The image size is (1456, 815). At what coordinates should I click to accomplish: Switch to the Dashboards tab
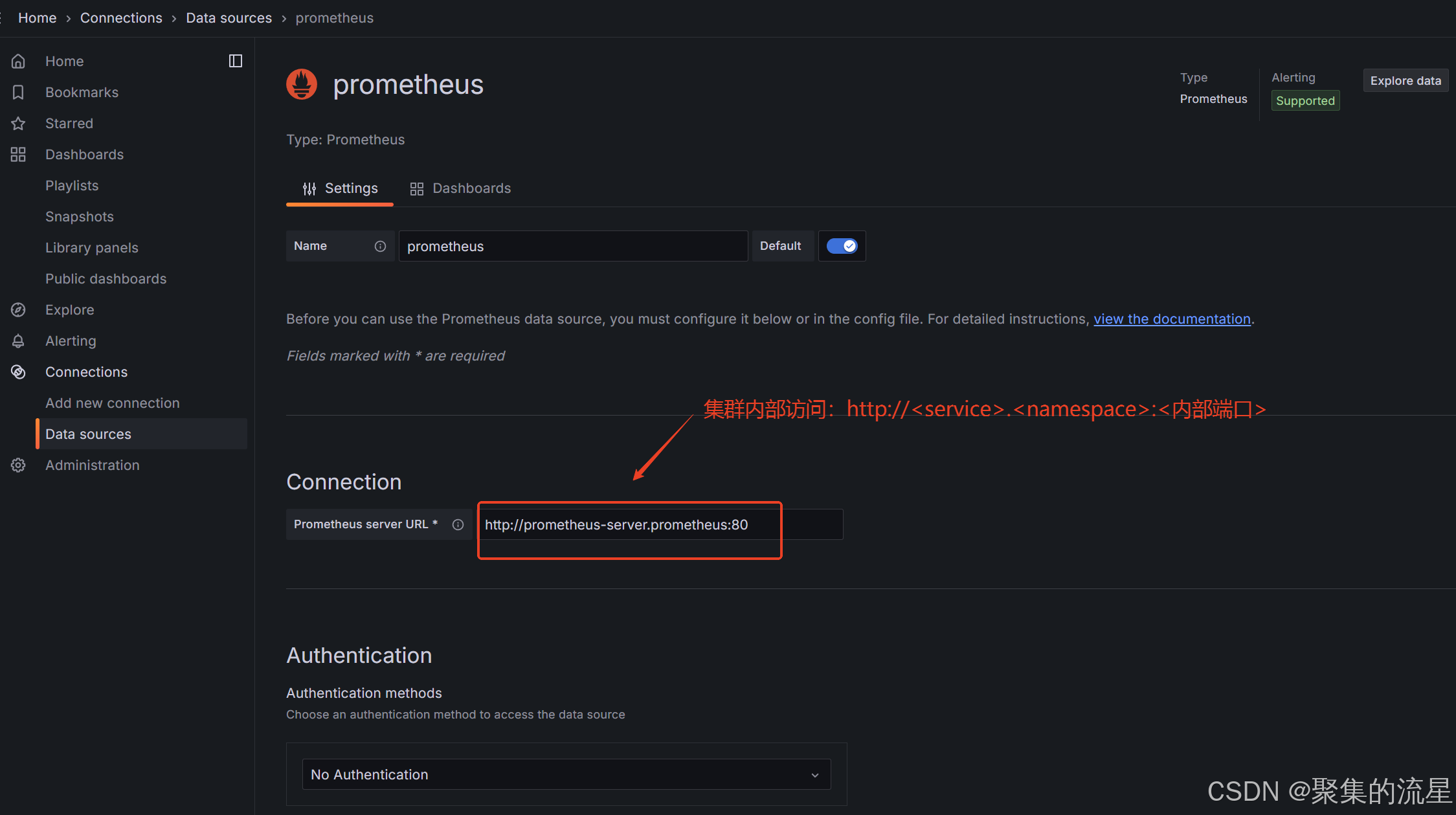click(460, 188)
